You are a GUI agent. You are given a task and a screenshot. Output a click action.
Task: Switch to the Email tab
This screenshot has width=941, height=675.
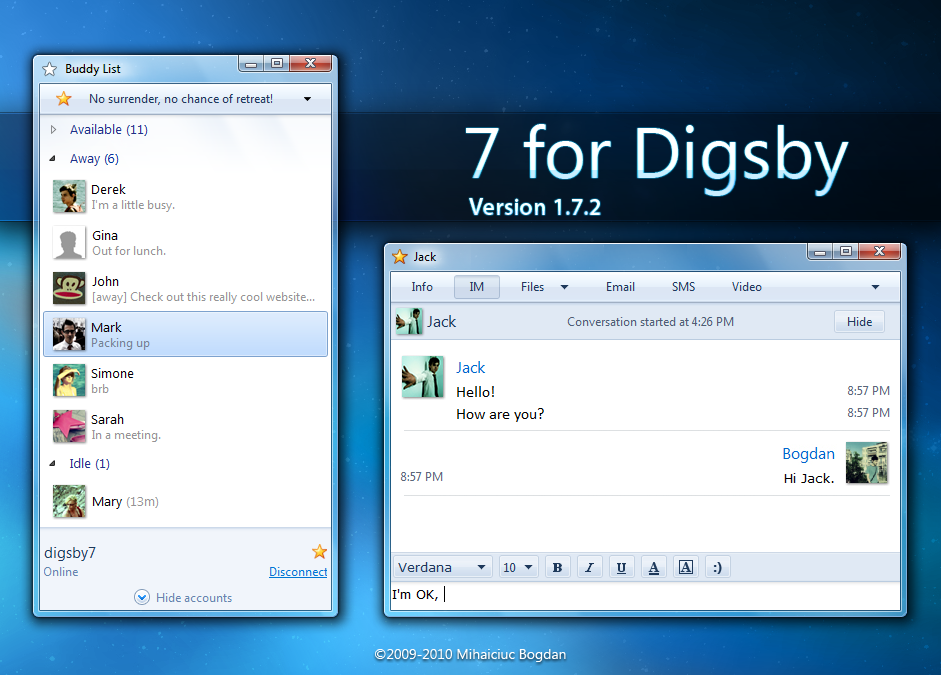tap(620, 287)
